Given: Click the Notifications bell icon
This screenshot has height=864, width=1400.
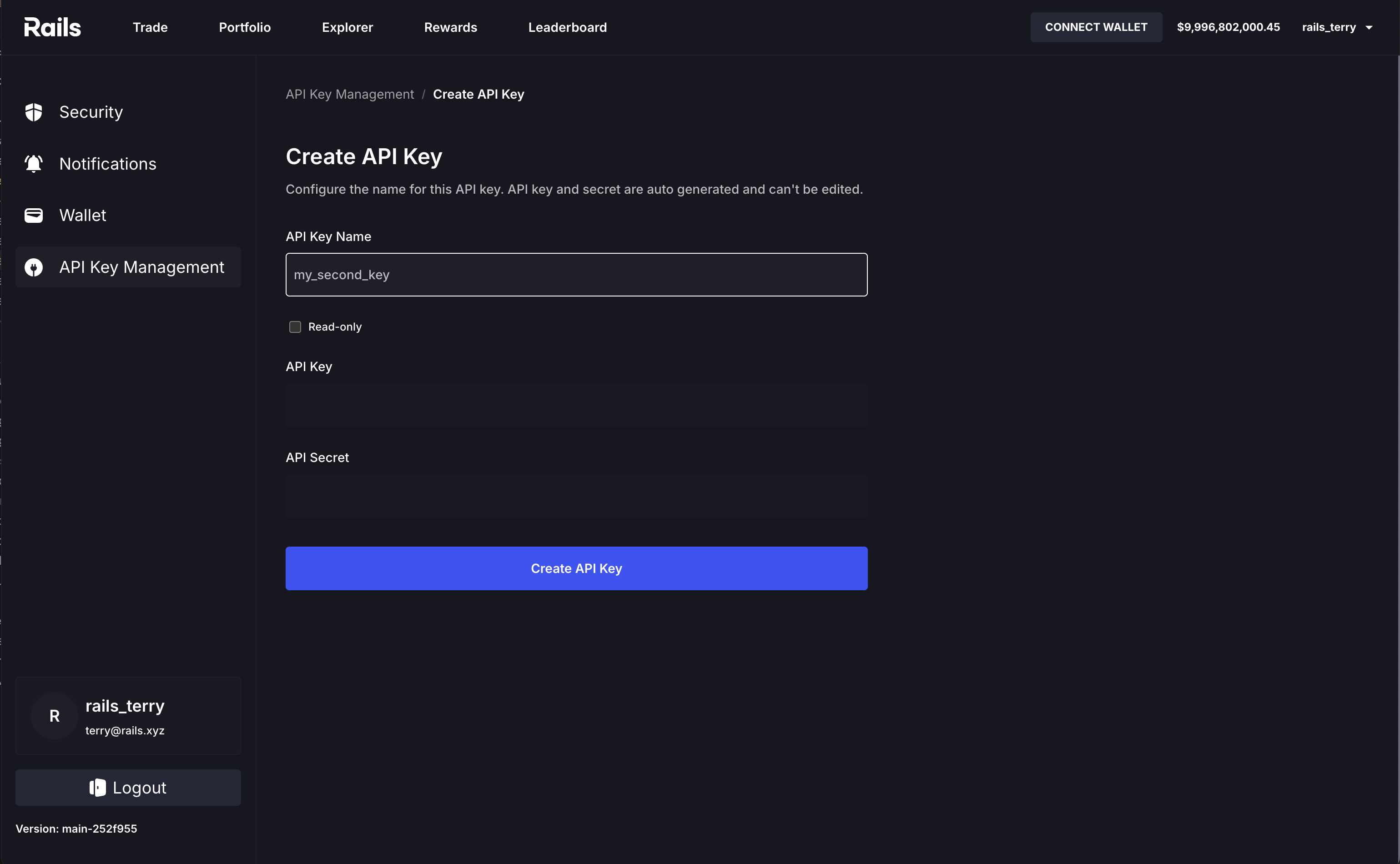Looking at the screenshot, I should click(x=34, y=163).
